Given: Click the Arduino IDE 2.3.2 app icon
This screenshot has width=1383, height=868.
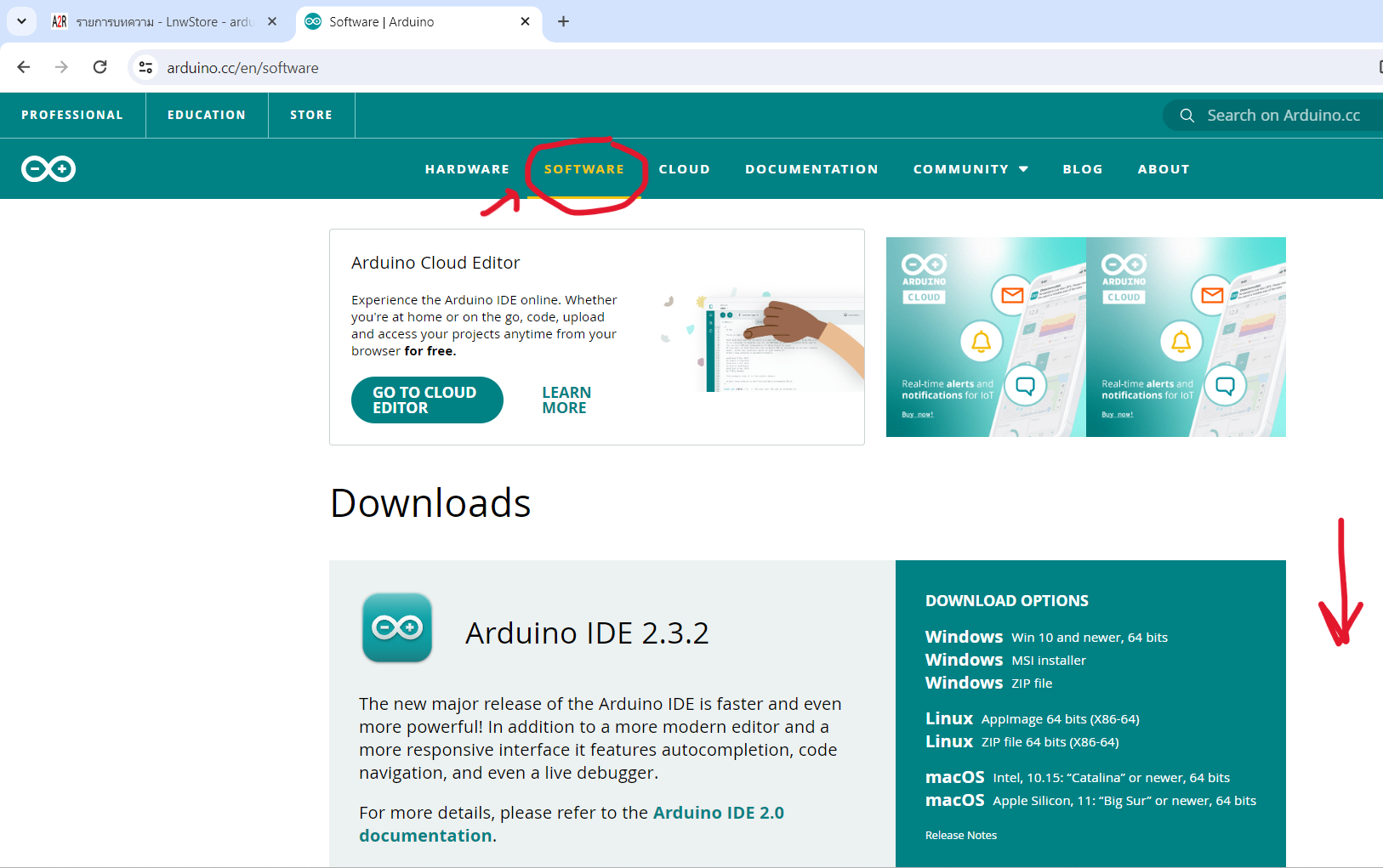Looking at the screenshot, I should pyautogui.click(x=397, y=627).
